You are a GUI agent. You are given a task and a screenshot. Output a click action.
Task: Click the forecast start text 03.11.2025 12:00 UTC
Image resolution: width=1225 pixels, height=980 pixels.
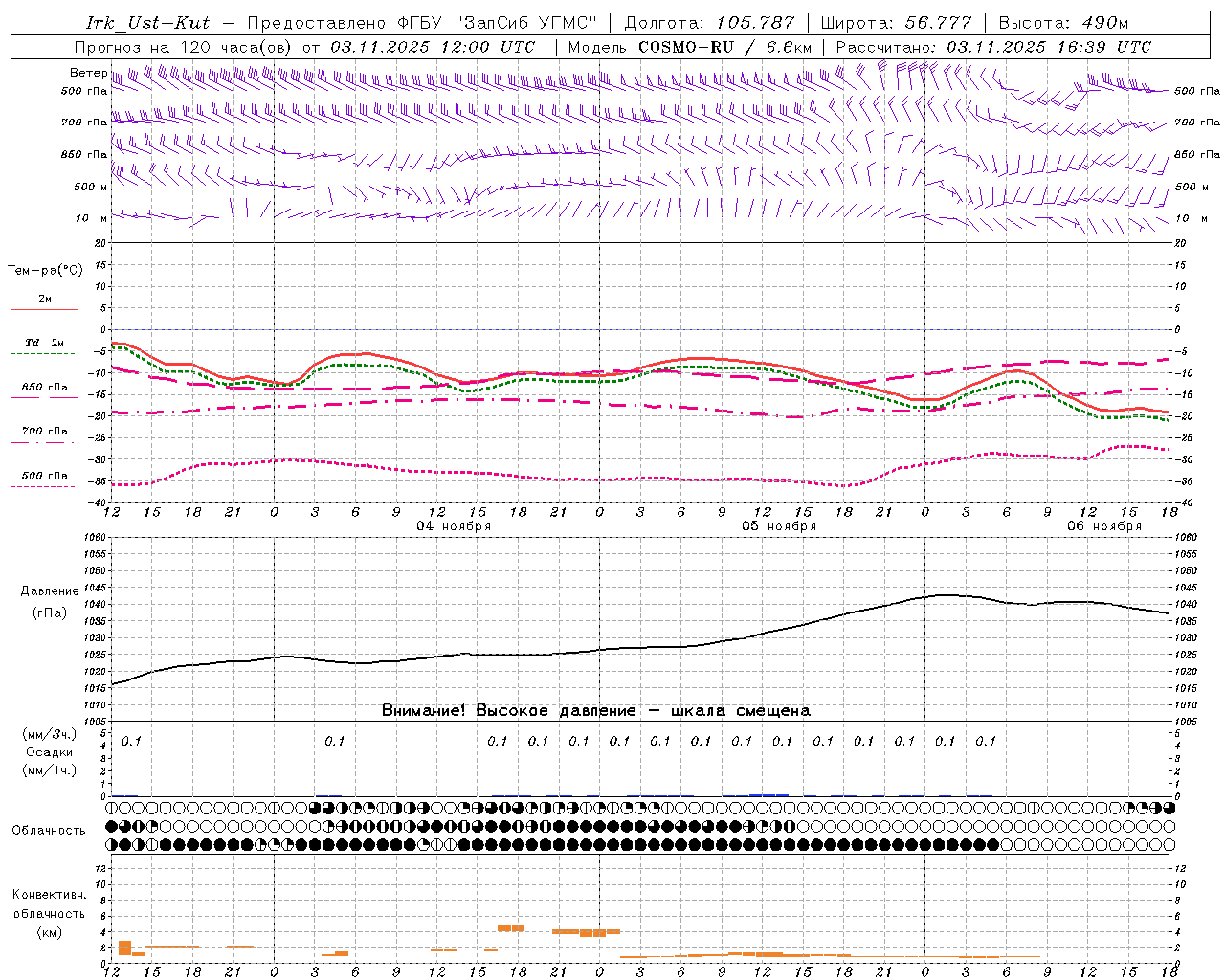coord(433,47)
